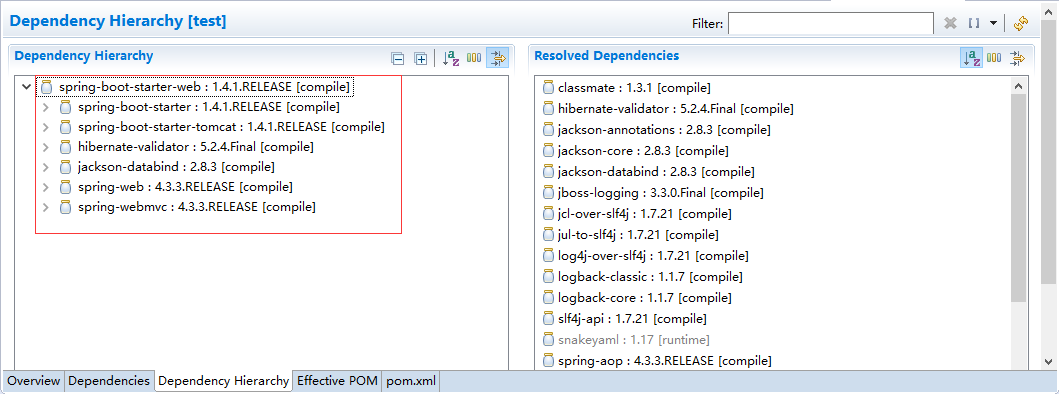Click the jar icon of slf4j-api
1059x394 pixels.
click(548, 318)
